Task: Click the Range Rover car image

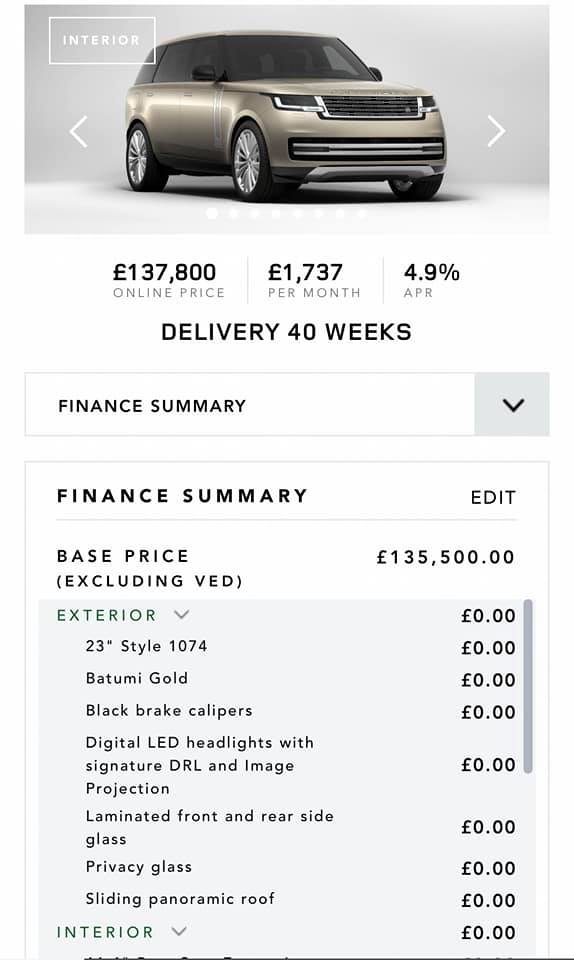Action: tap(286, 116)
